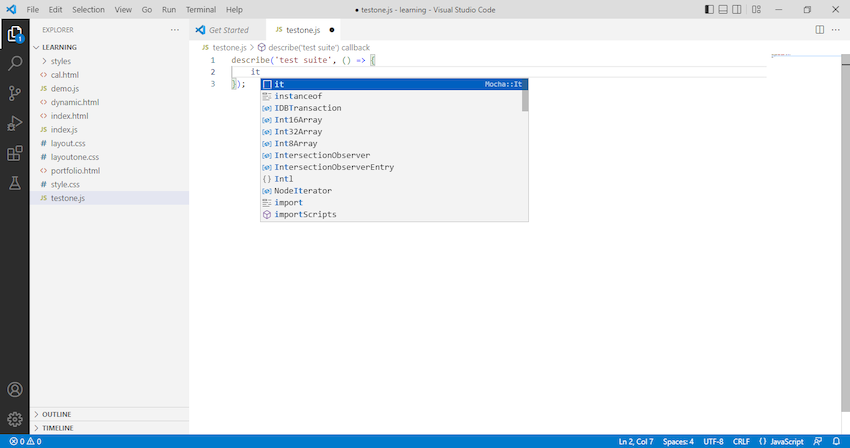The image size is (850, 448).
Task: Open style.css in explorer
Action: point(110,184)
